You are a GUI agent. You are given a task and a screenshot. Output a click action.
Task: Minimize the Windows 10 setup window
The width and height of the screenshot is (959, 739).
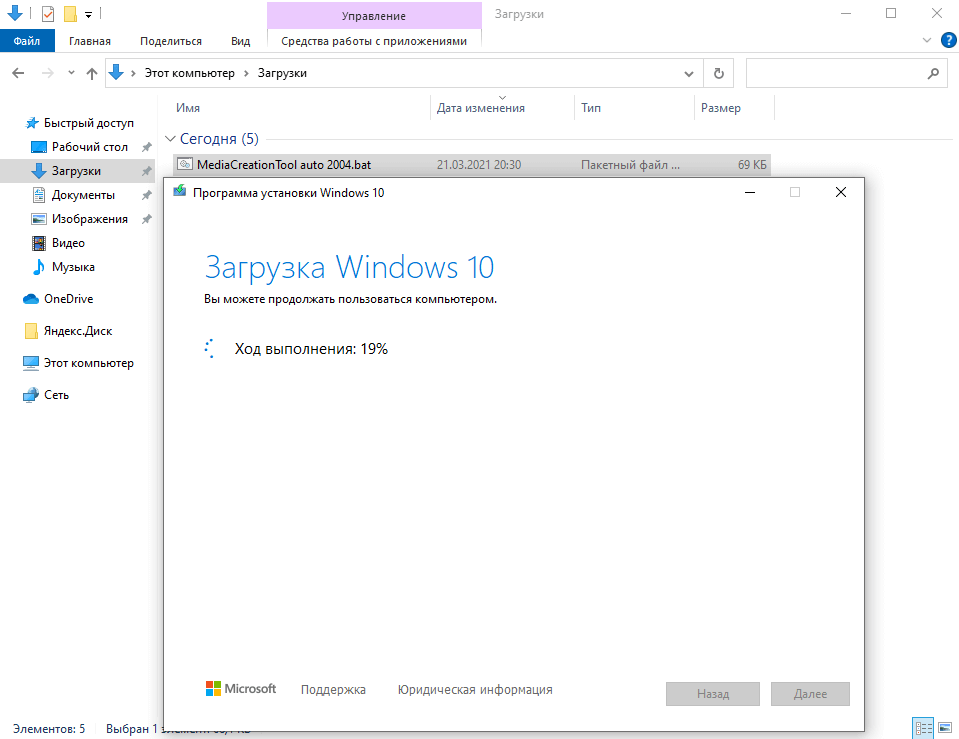[x=750, y=192]
